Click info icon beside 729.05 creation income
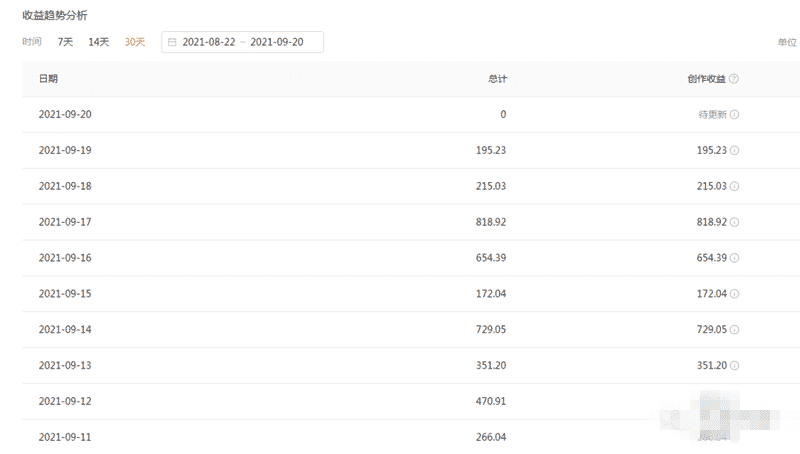Viewport: 800px width, 454px height. (x=734, y=330)
